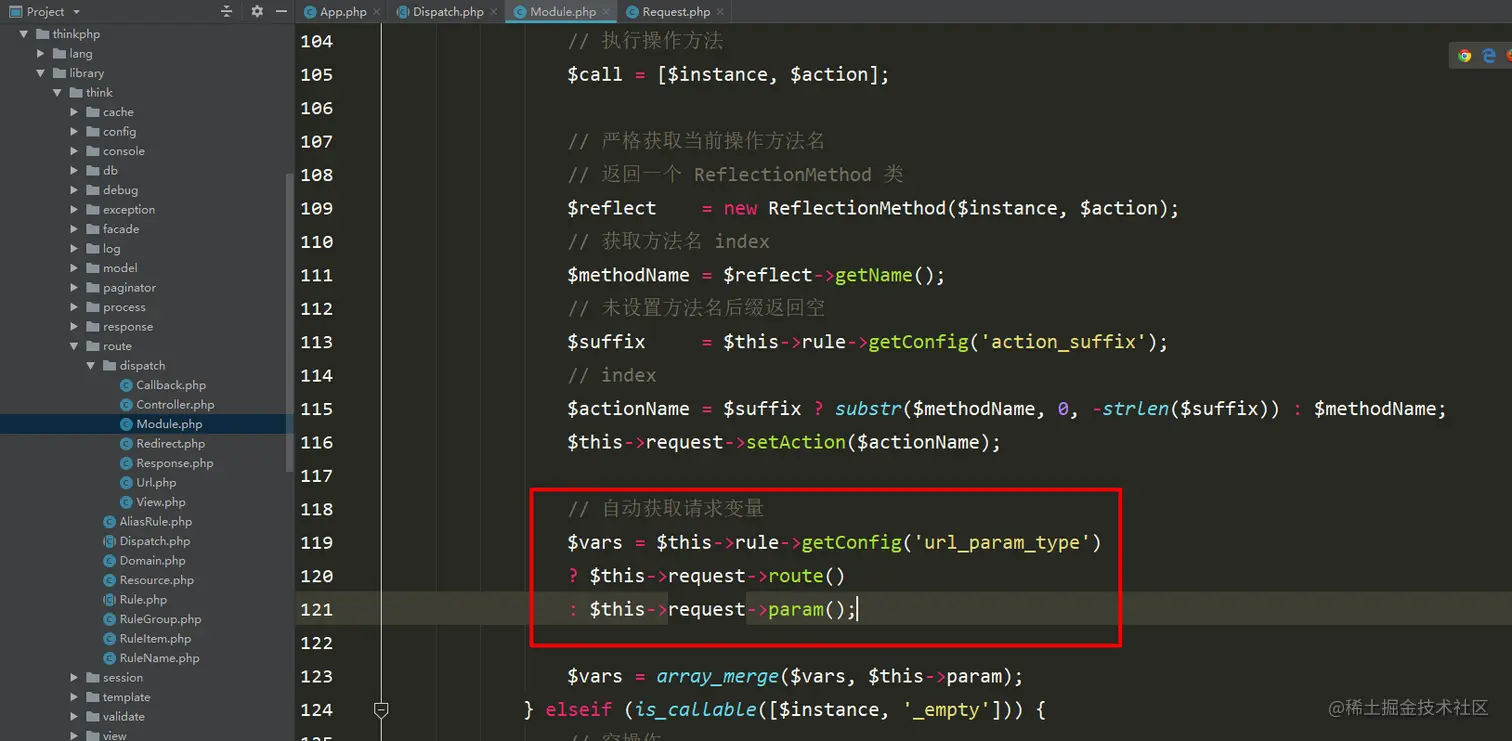Select the db folder
The height and width of the screenshot is (741, 1512).
[x=110, y=171]
